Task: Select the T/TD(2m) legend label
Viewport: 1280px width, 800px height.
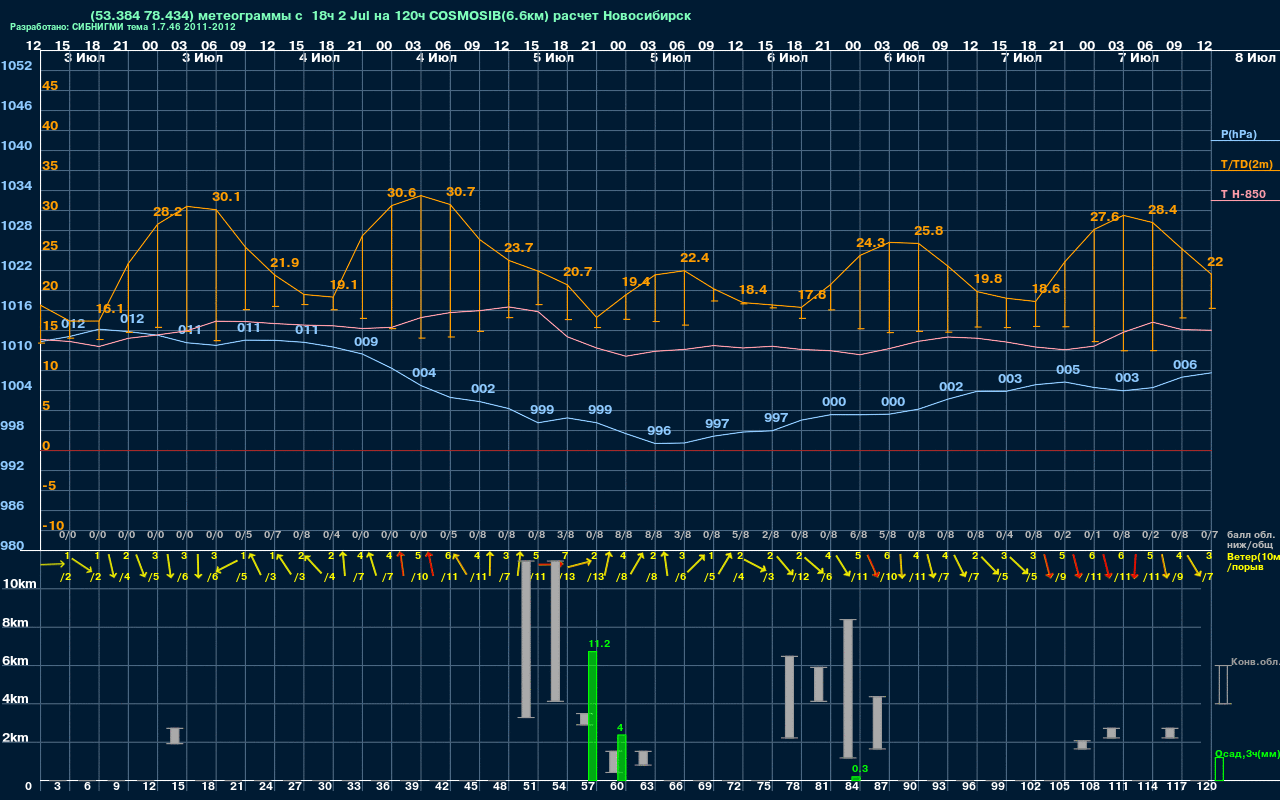Action: pyautogui.click(x=1246, y=164)
